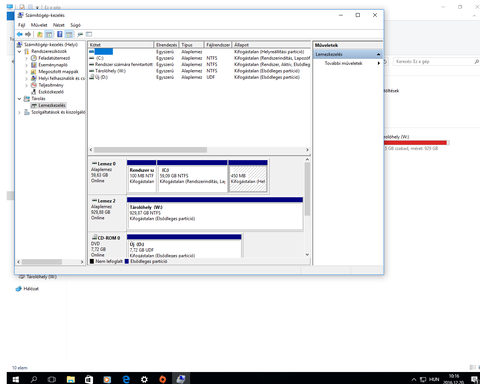Click the Kötet column header
Image resolution: width=480 pixels, height=384 pixels.
pos(121,45)
